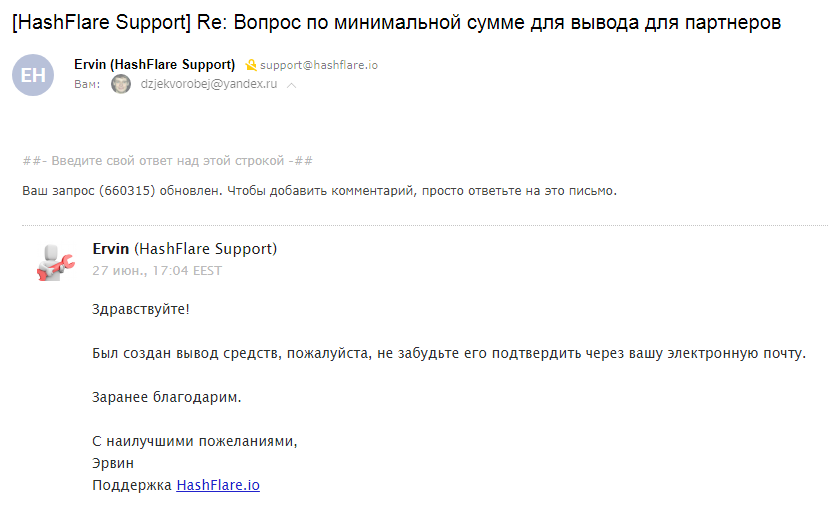
Task: Click the greeting "Здравствуйте!"
Action: pyautogui.click(x=141, y=309)
